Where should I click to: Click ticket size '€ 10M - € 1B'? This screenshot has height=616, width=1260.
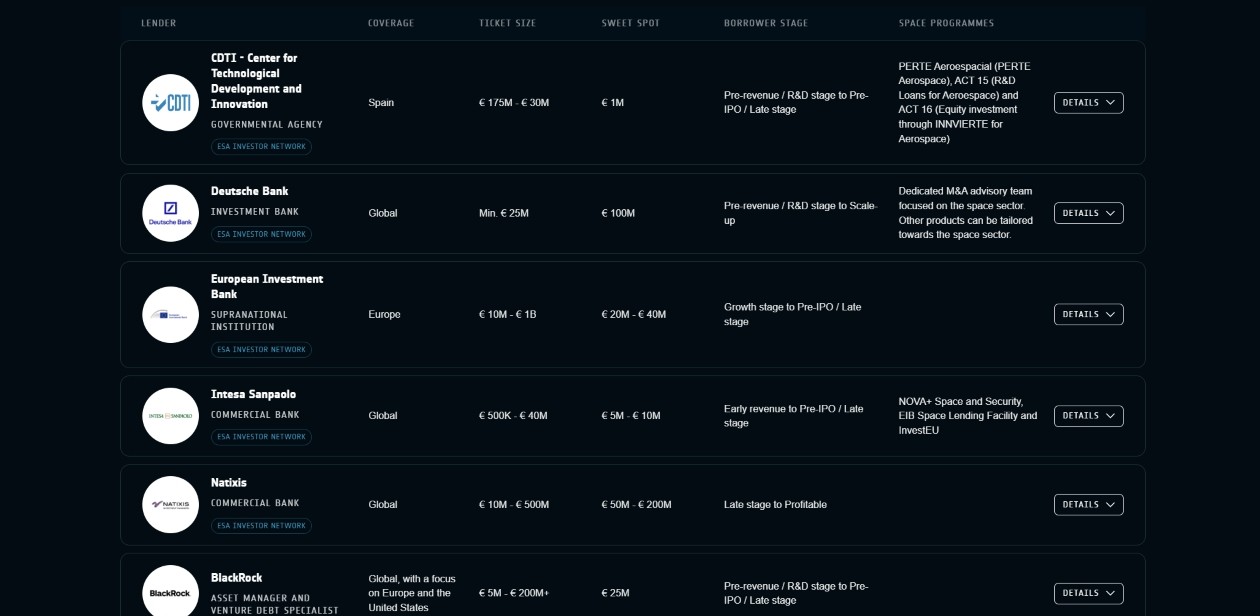click(x=508, y=314)
